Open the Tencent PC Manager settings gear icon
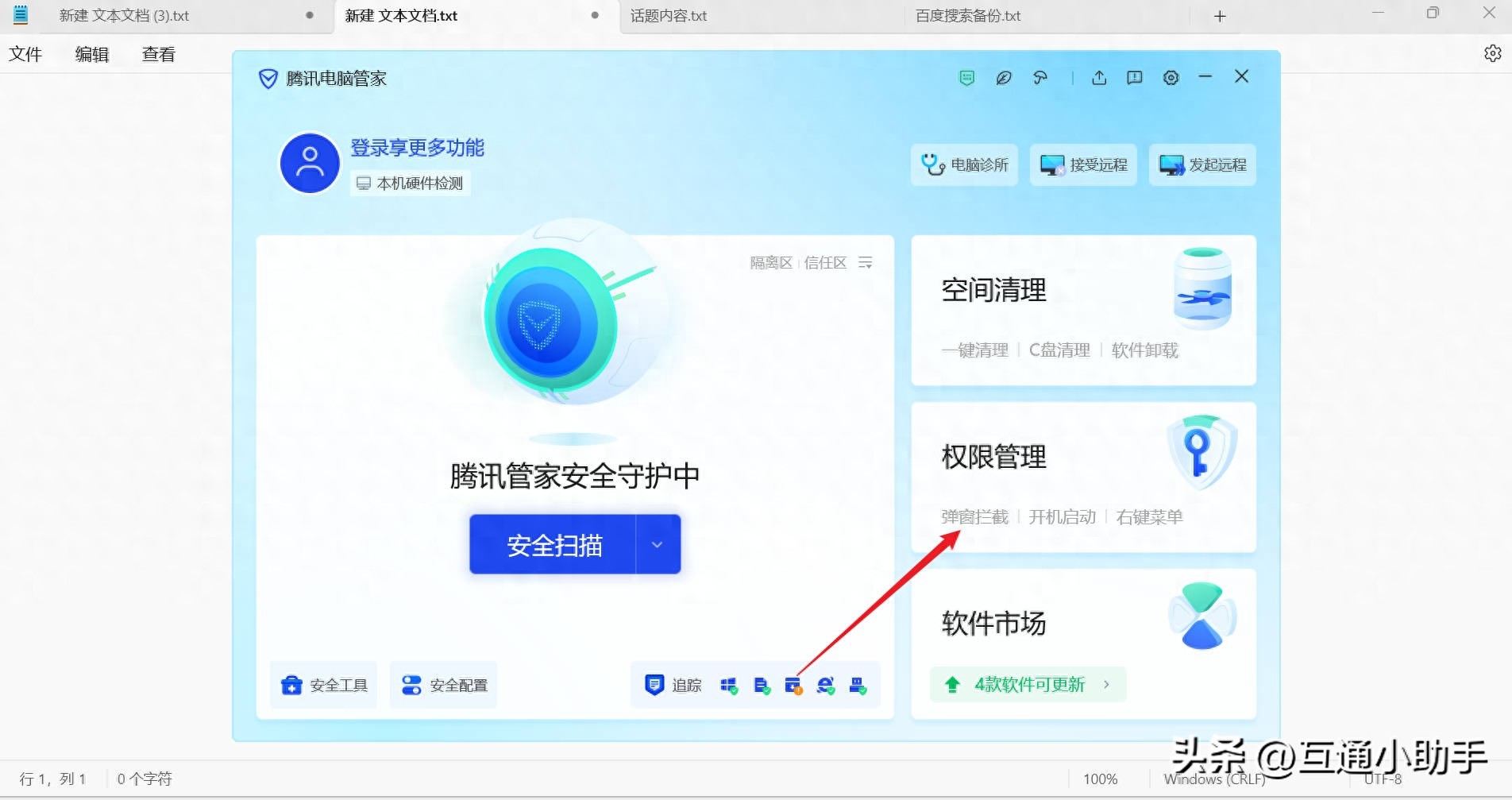 (1171, 77)
